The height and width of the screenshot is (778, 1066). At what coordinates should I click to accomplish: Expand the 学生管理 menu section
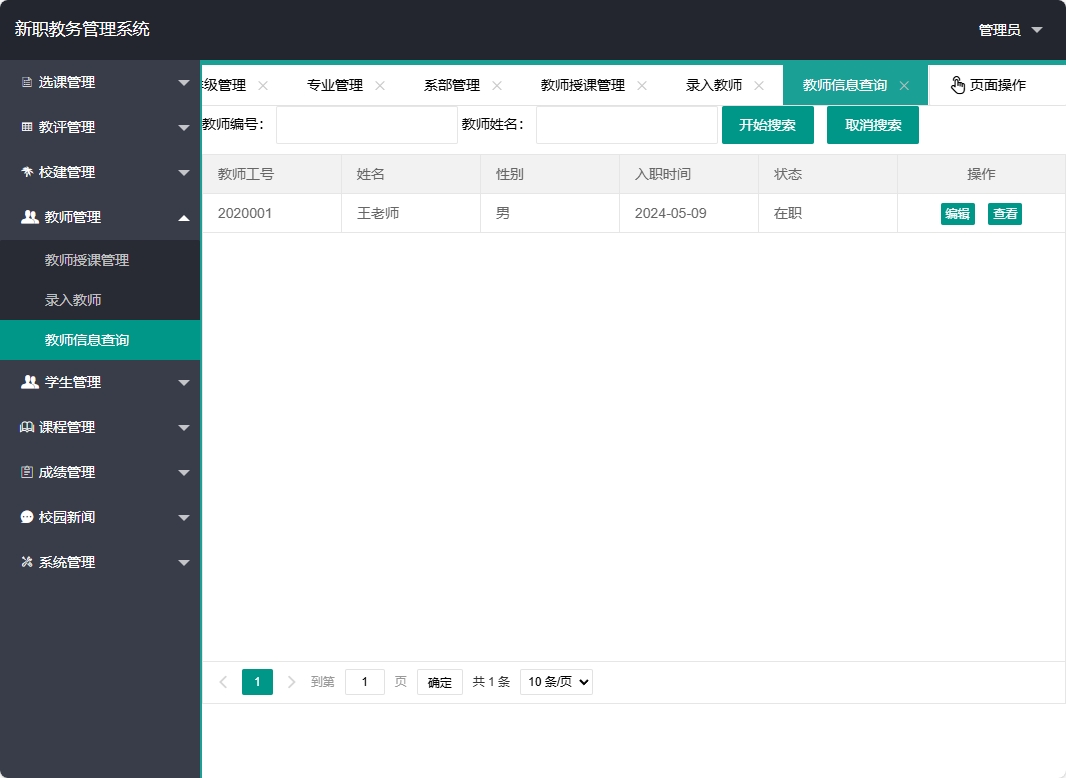pyautogui.click(x=100, y=382)
